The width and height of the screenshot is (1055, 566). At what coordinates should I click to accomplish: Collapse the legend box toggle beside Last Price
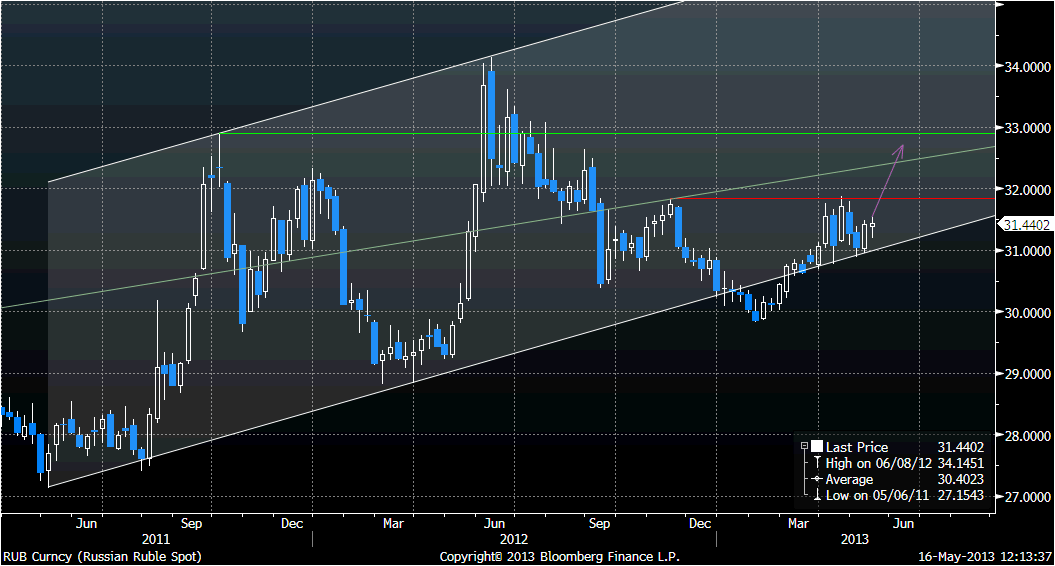click(x=804, y=446)
